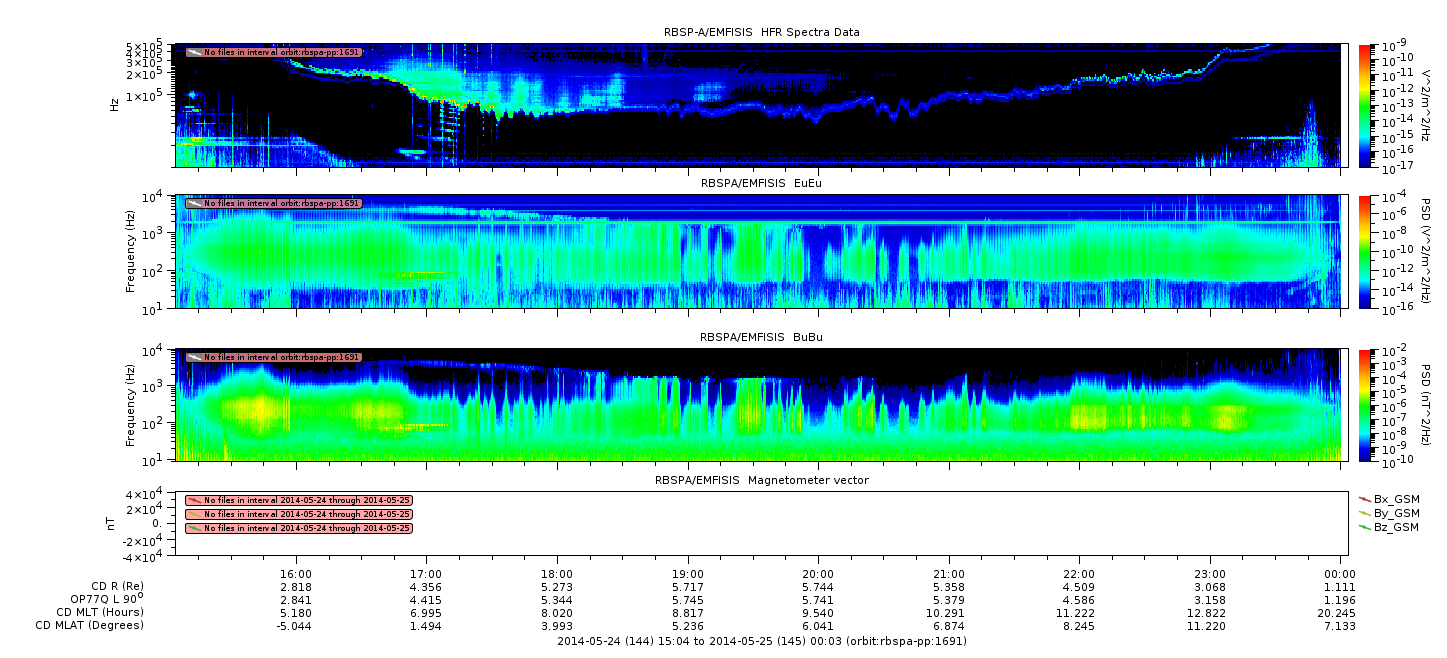The height and width of the screenshot is (658, 1447).
Task: Click the EuEu PSD color scale bar
Action: pos(1365,250)
